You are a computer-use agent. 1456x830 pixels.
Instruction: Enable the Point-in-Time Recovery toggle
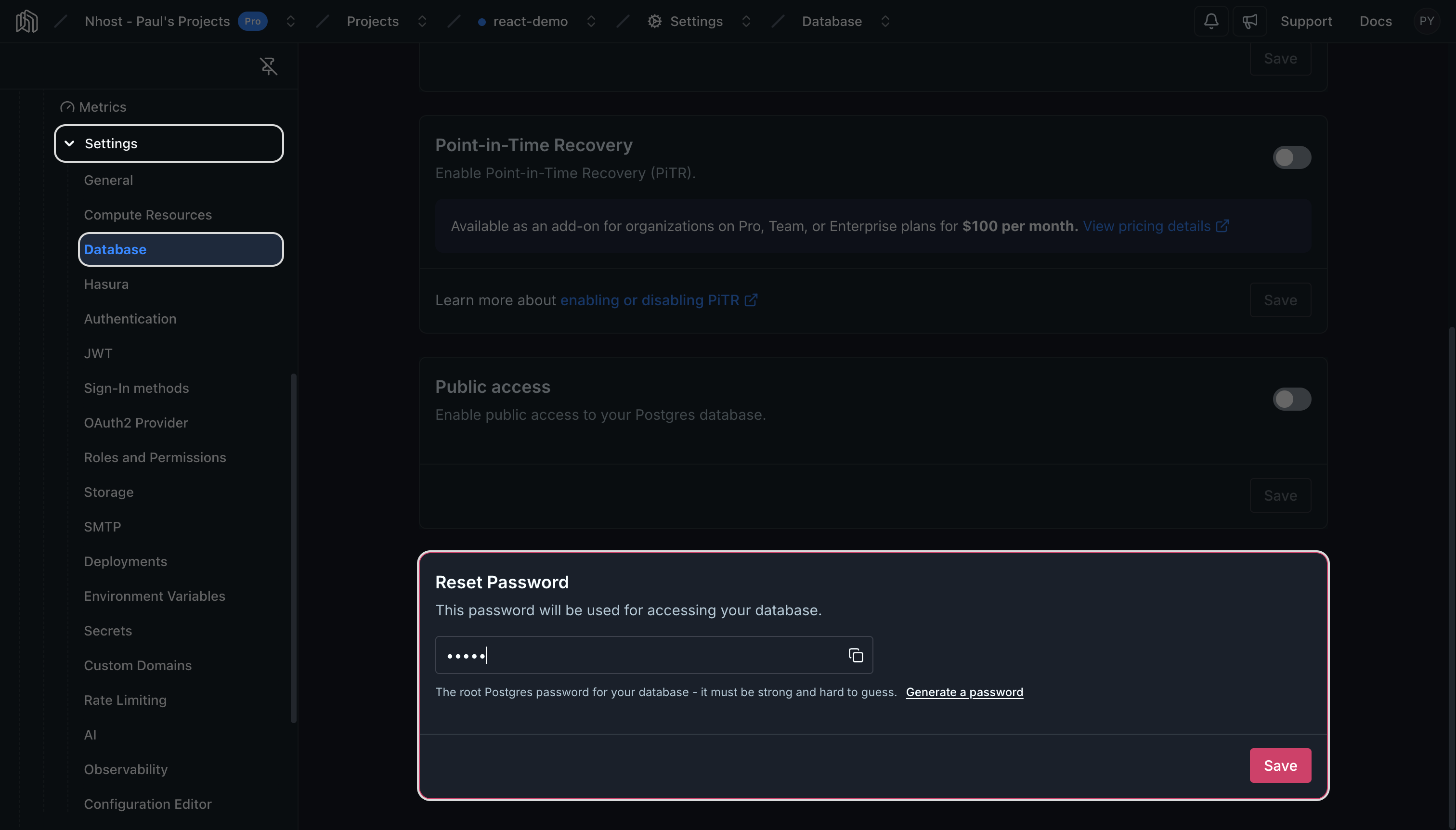1291,157
